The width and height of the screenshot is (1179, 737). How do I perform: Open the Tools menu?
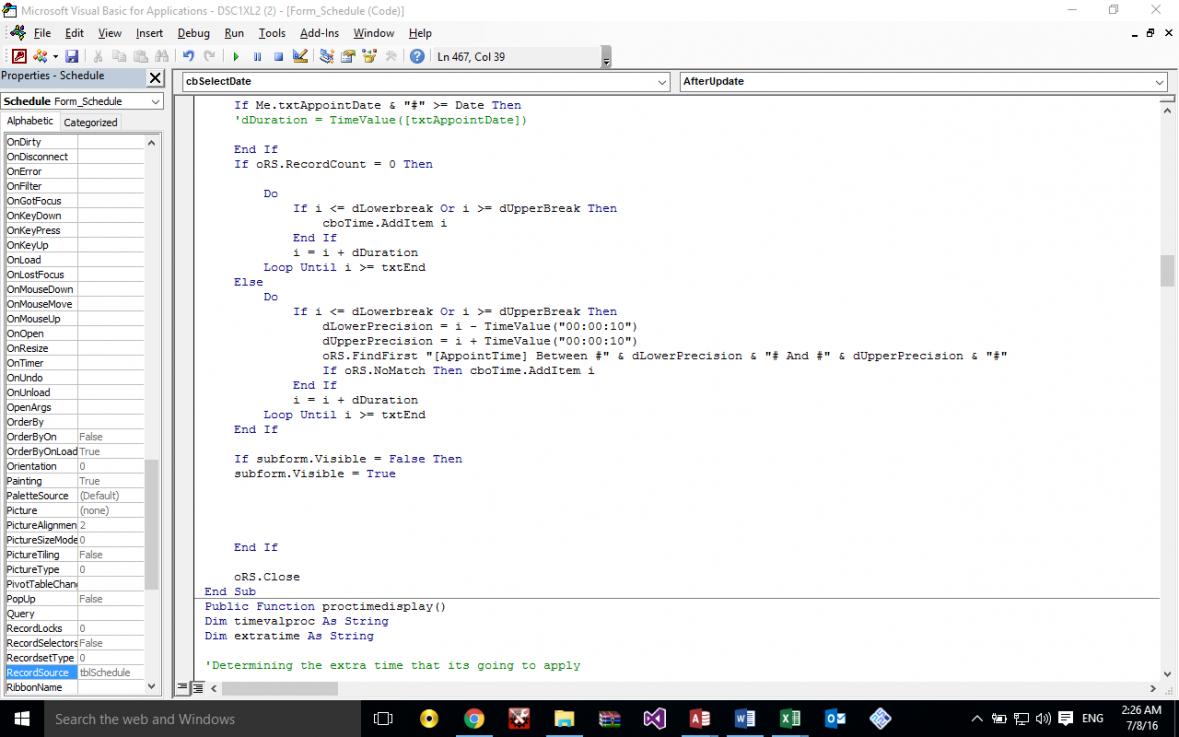click(272, 33)
